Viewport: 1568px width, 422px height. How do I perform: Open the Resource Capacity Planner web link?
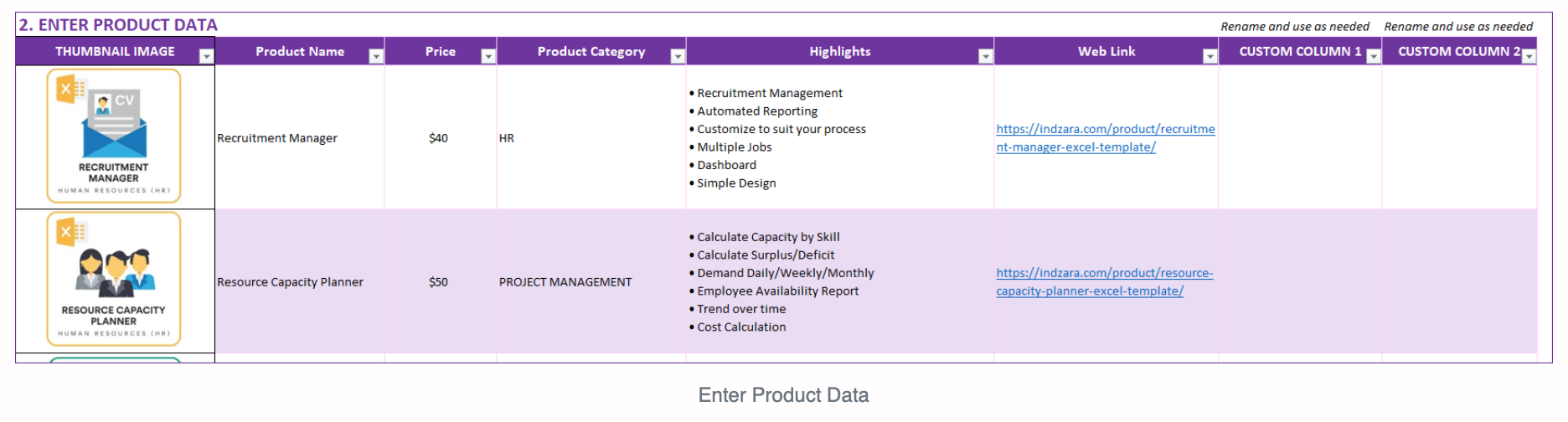click(x=1105, y=282)
